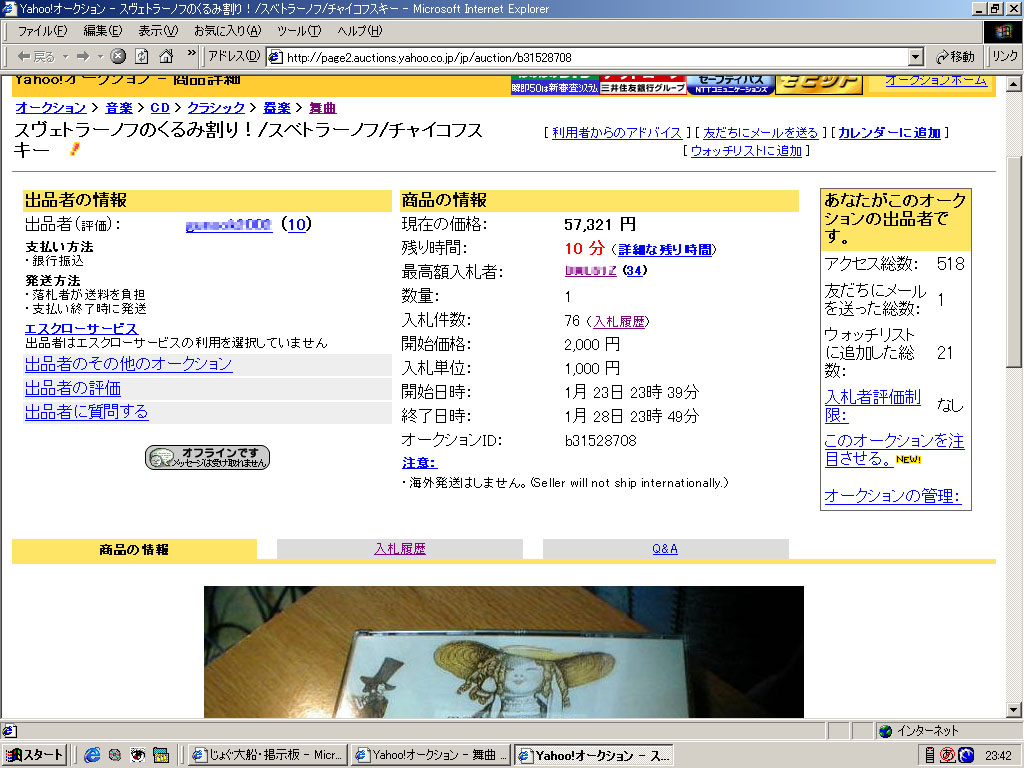Click 出品者に質問する link
This screenshot has height=768, width=1024.
[x=87, y=412]
